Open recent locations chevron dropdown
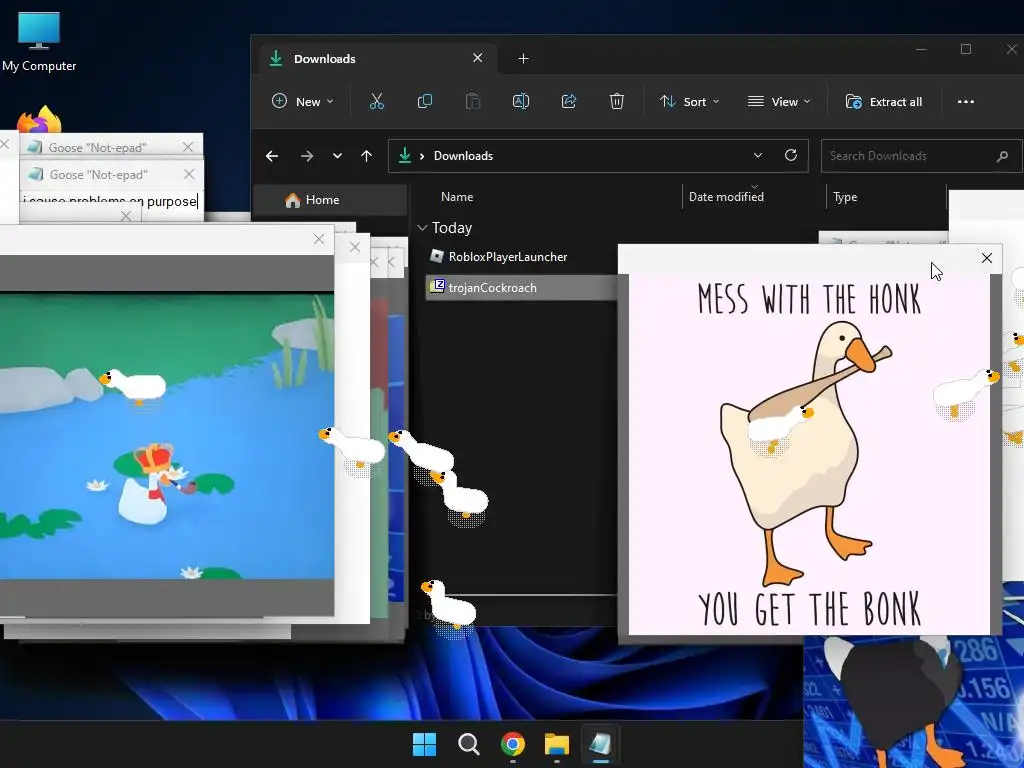This screenshot has height=768, width=1024. (337, 156)
